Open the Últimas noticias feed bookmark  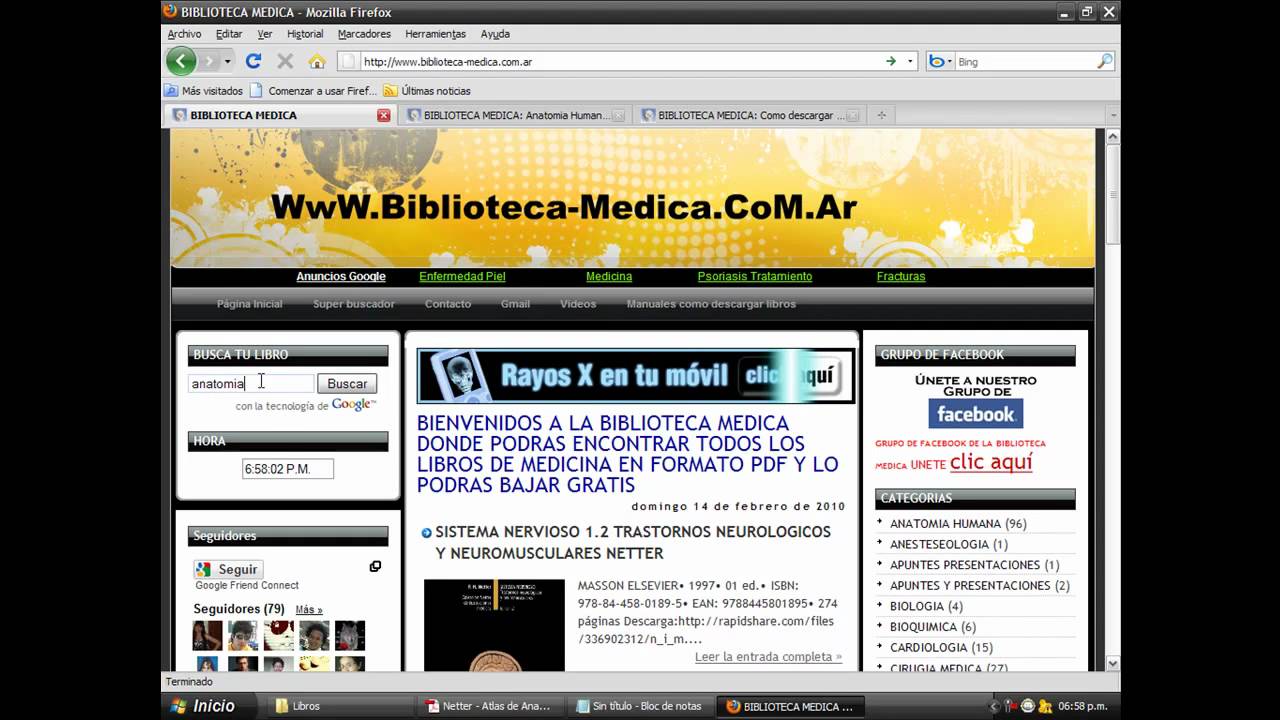pos(427,91)
